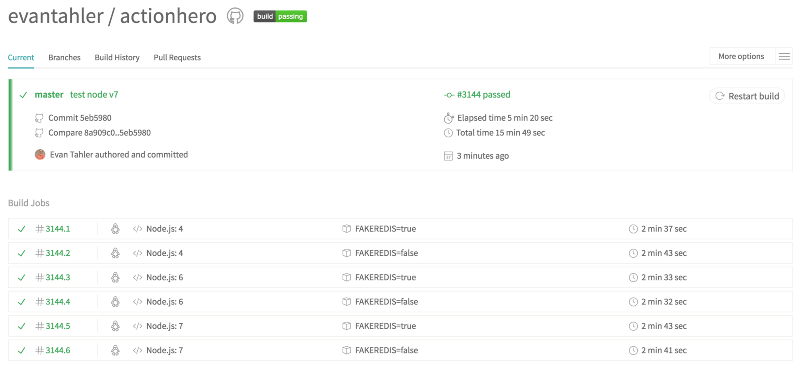Click the #3144 passed build link
Screen dimensions: 800x370
click(484, 94)
